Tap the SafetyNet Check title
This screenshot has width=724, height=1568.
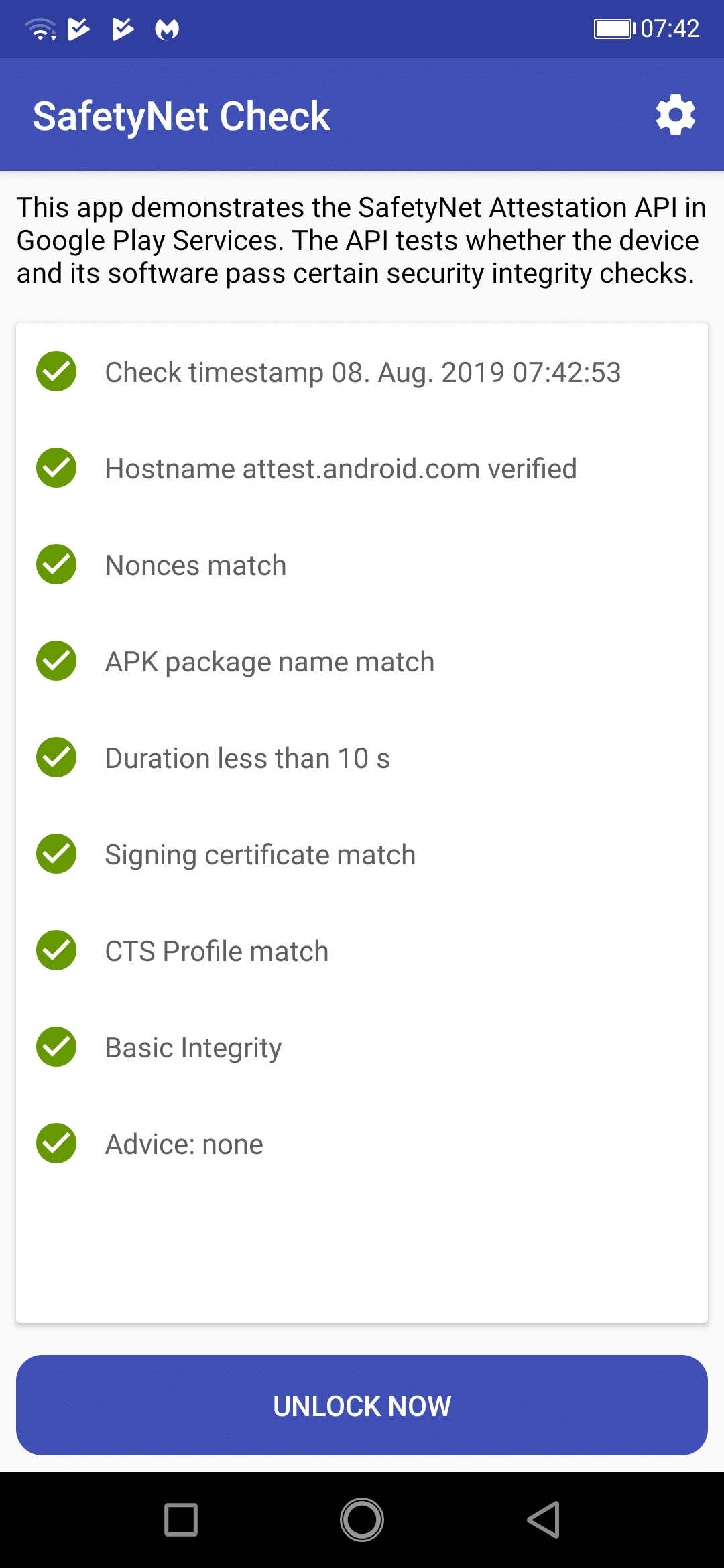click(x=182, y=116)
